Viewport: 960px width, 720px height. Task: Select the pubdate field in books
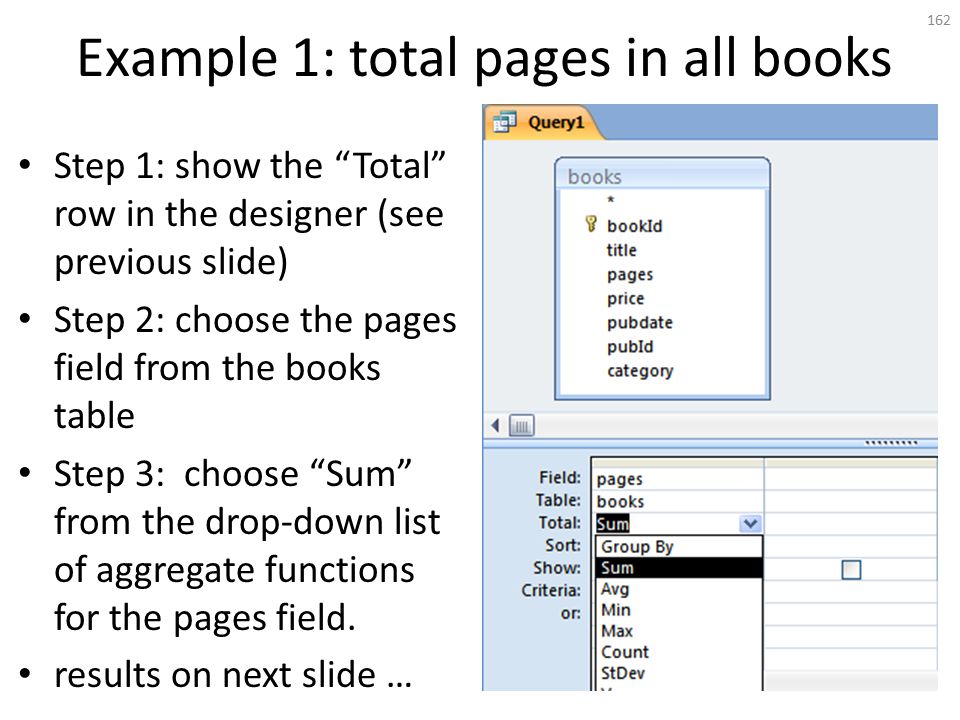pos(640,323)
